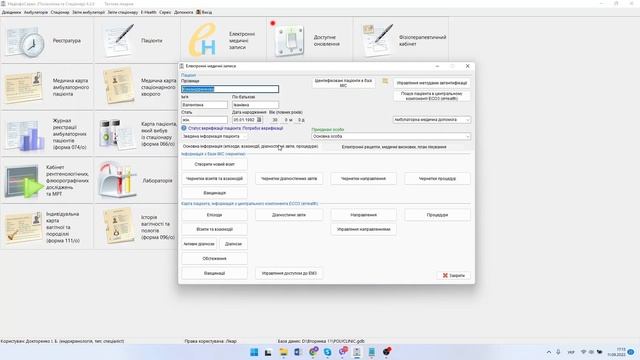The image size is (640, 360).
Task: Open Медична карта амбулаторного пацієнта icon
Action: tap(24, 87)
